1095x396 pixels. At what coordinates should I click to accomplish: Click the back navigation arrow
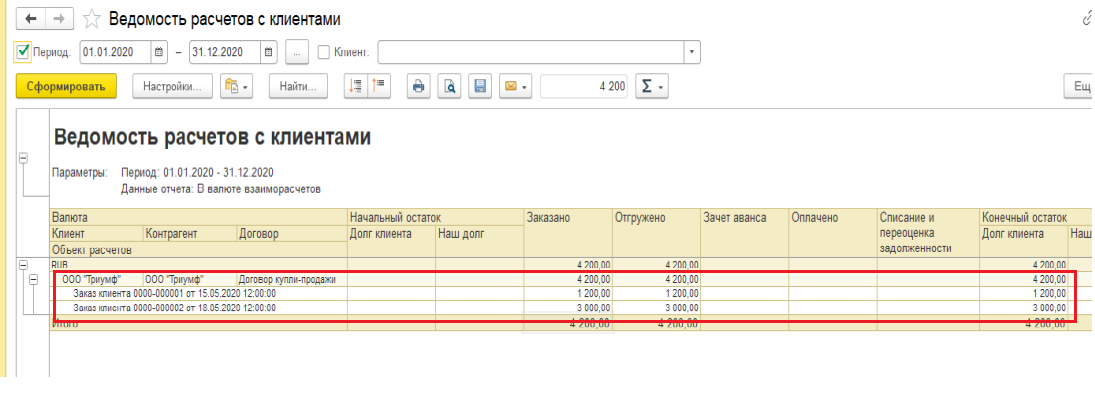[31, 19]
